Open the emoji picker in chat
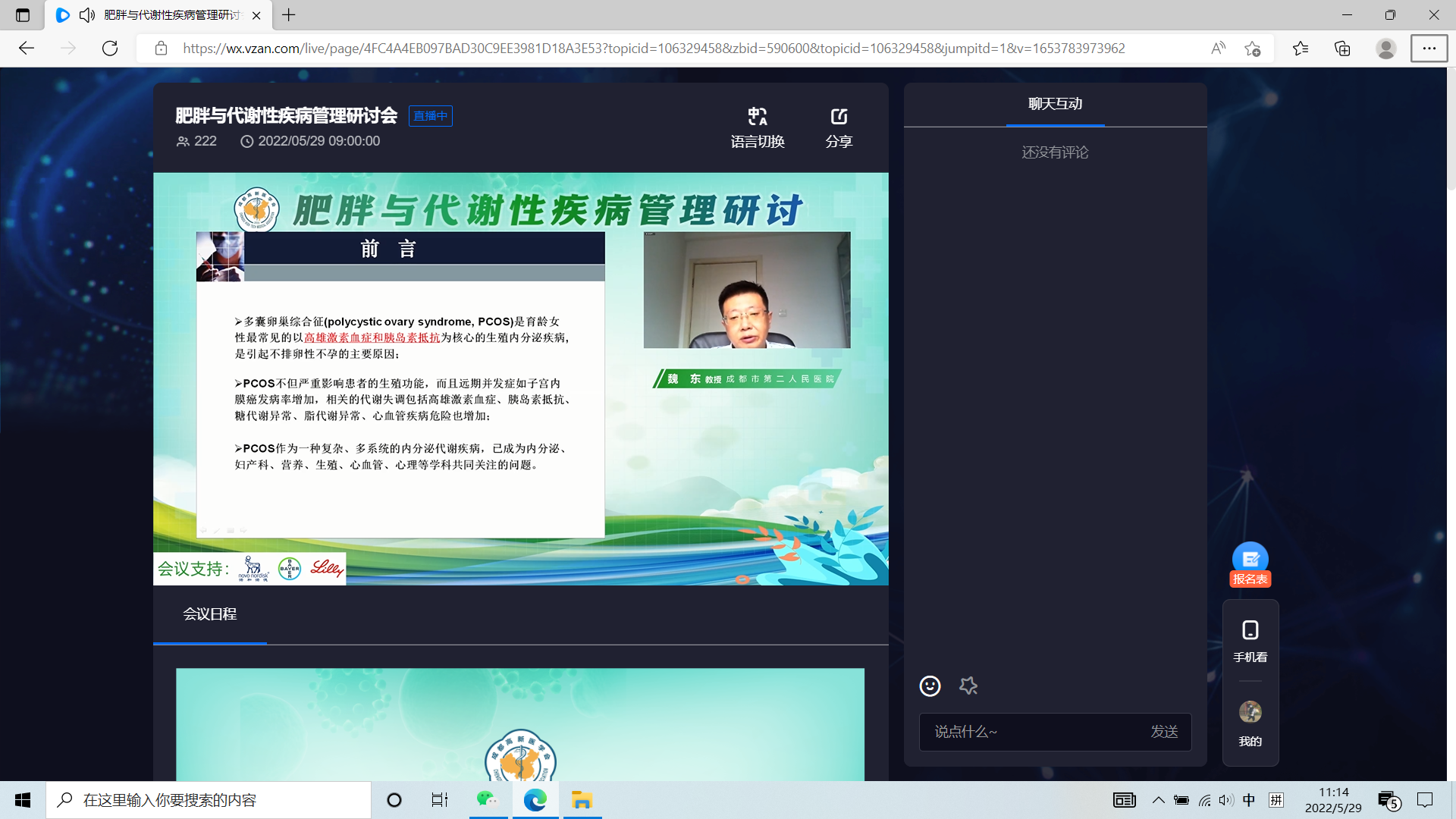The image size is (1456, 819). tap(930, 686)
